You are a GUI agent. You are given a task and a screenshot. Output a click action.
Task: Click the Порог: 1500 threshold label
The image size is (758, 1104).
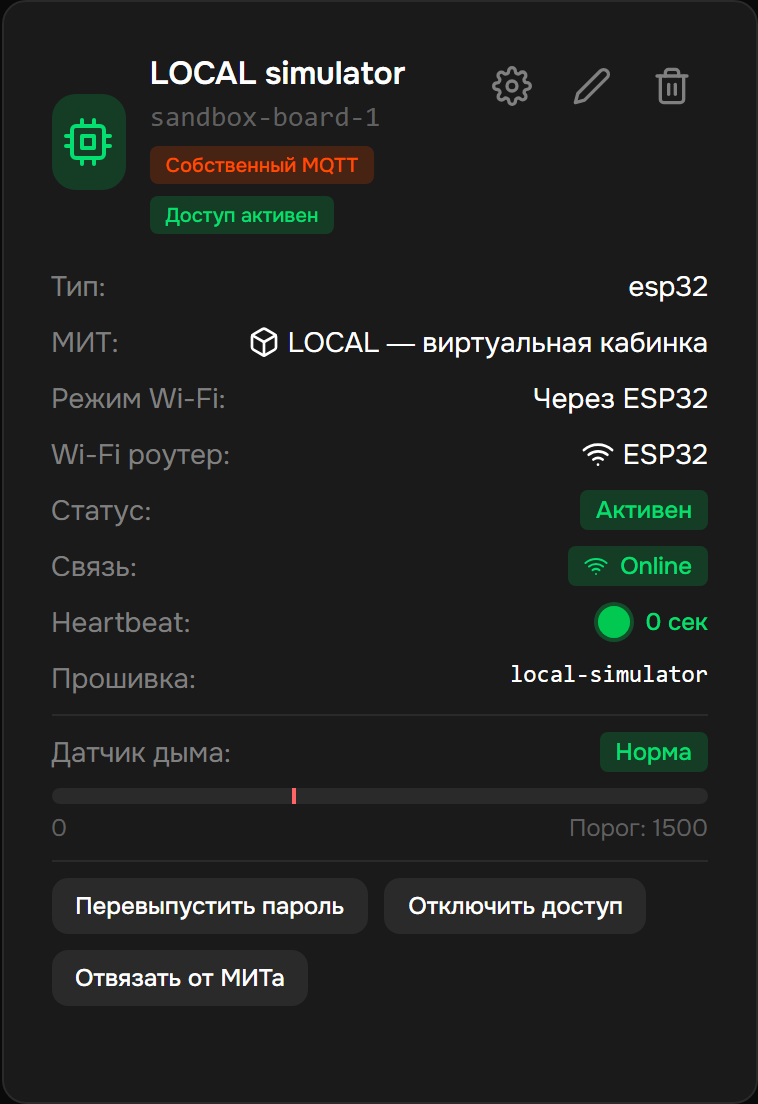click(x=638, y=828)
